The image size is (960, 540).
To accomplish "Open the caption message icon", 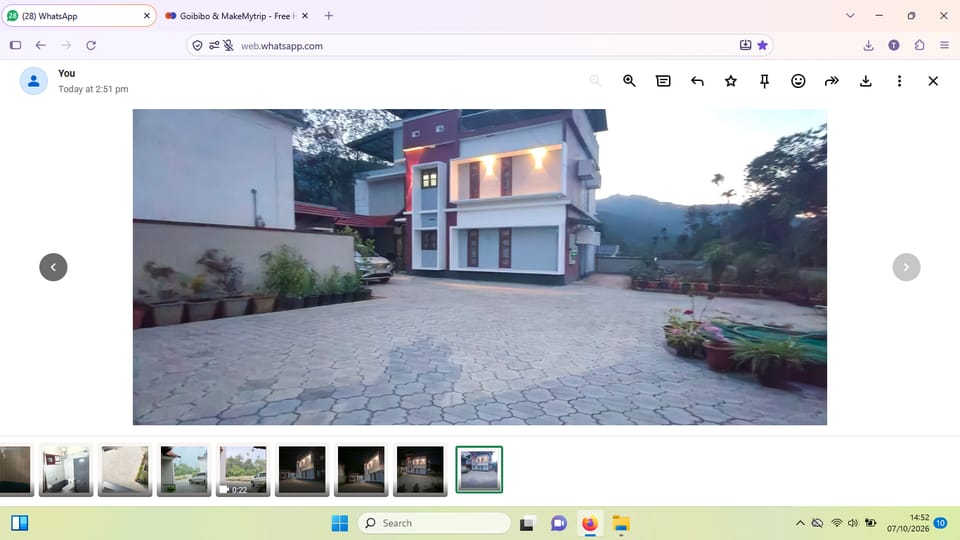I will (663, 81).
